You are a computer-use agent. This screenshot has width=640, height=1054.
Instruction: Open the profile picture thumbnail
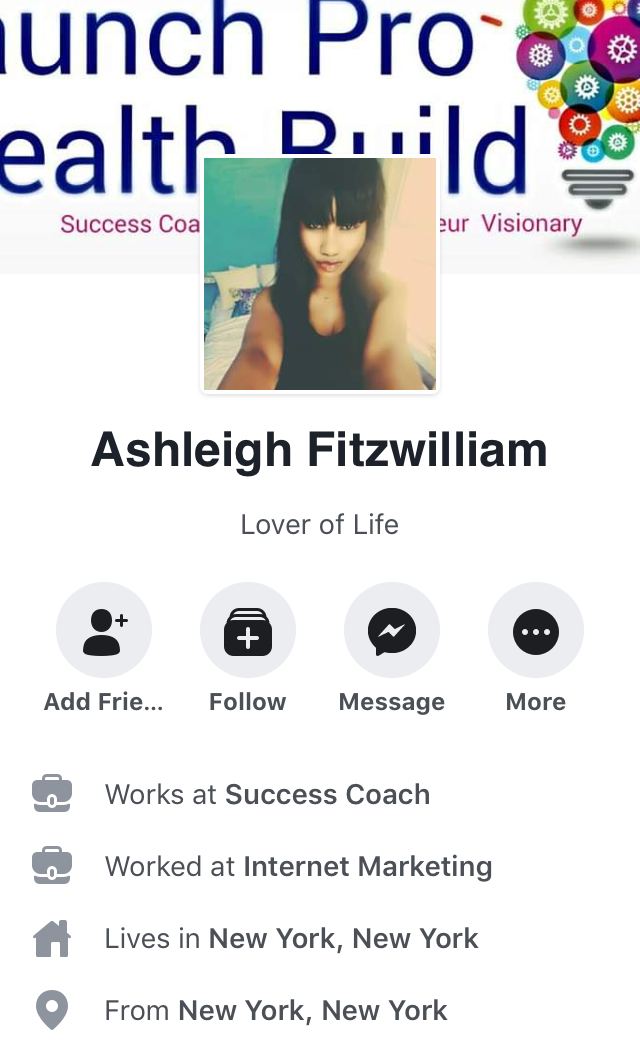coord(320,274)
